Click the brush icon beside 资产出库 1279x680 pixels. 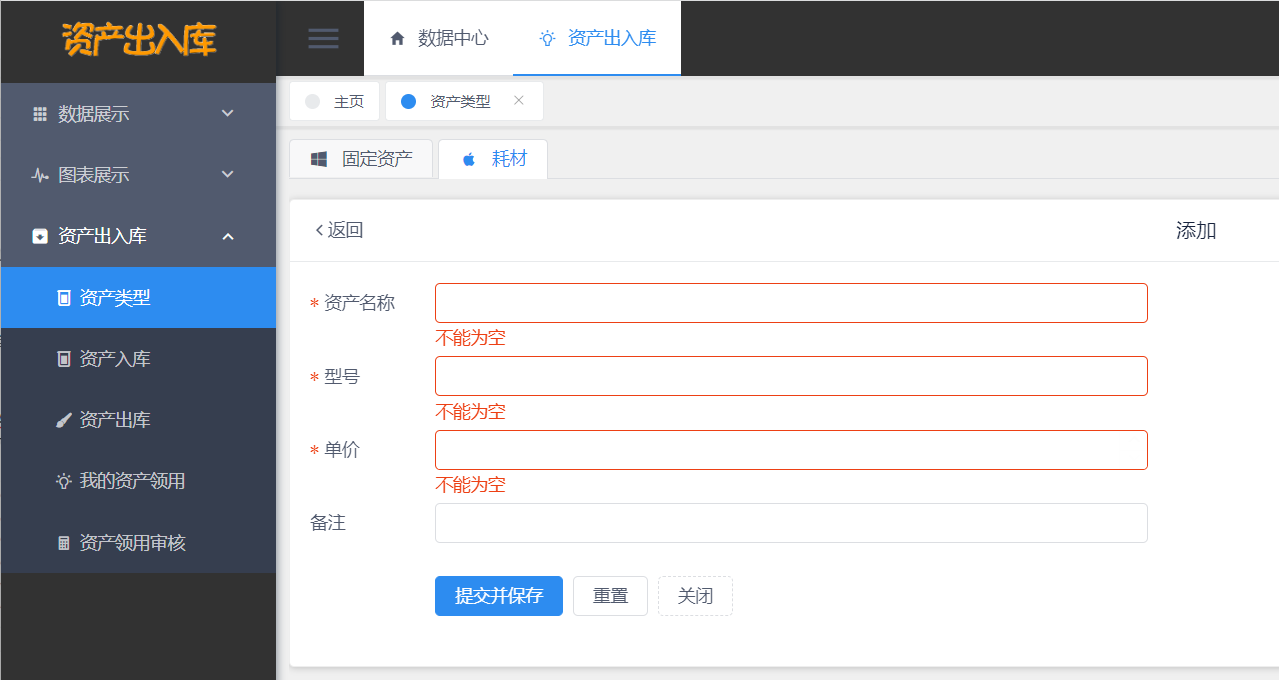63,420
